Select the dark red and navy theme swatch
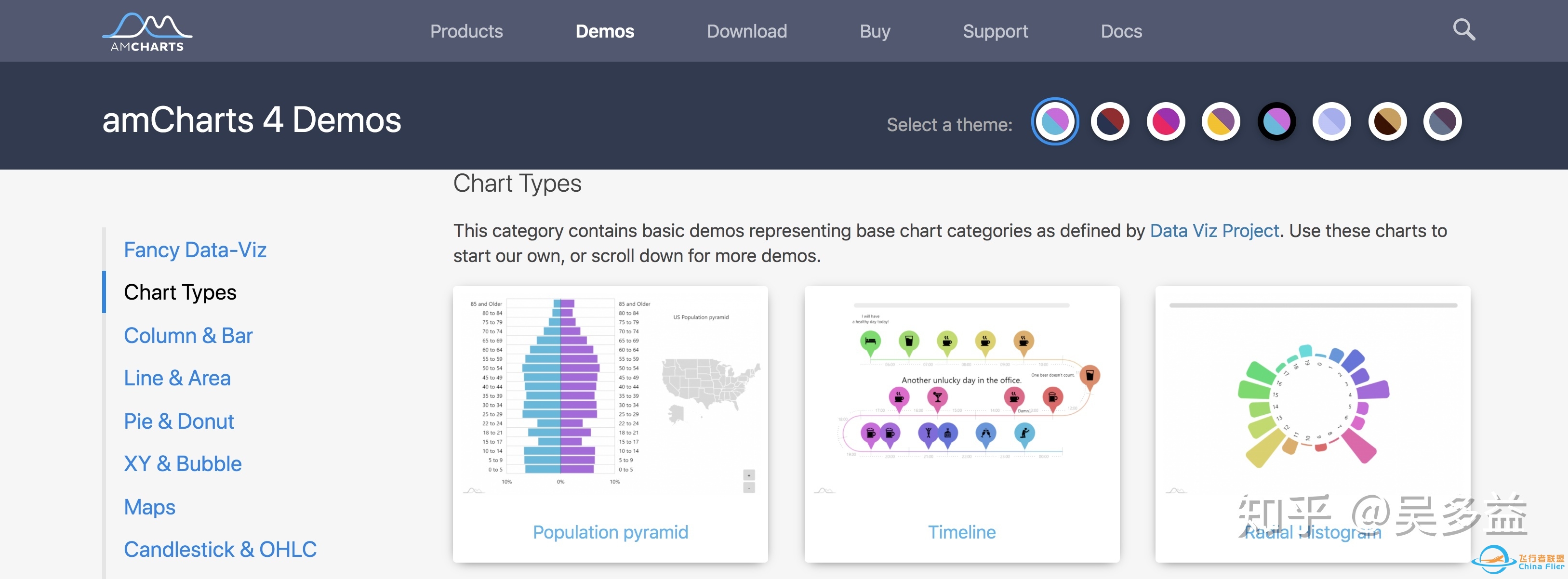Screen dimensions: 1568x579 point(1110,122)
